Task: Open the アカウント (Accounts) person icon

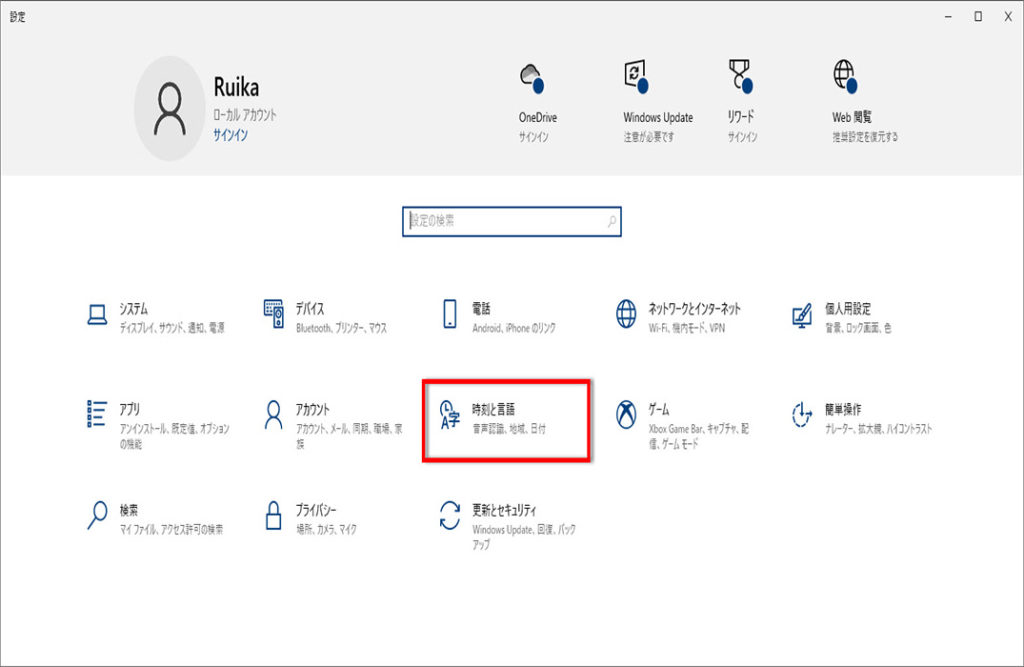Action: click(x=274, y=415)
